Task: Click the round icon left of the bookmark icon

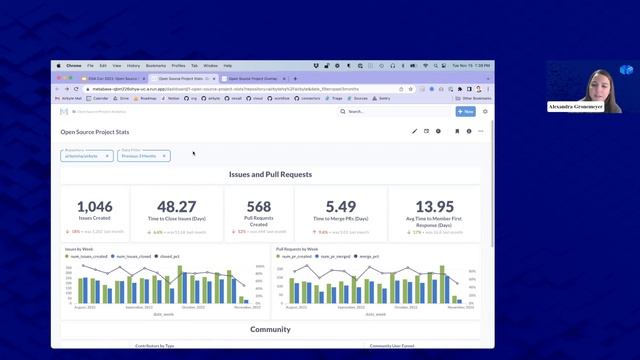Action: click(x=438, y=131)
